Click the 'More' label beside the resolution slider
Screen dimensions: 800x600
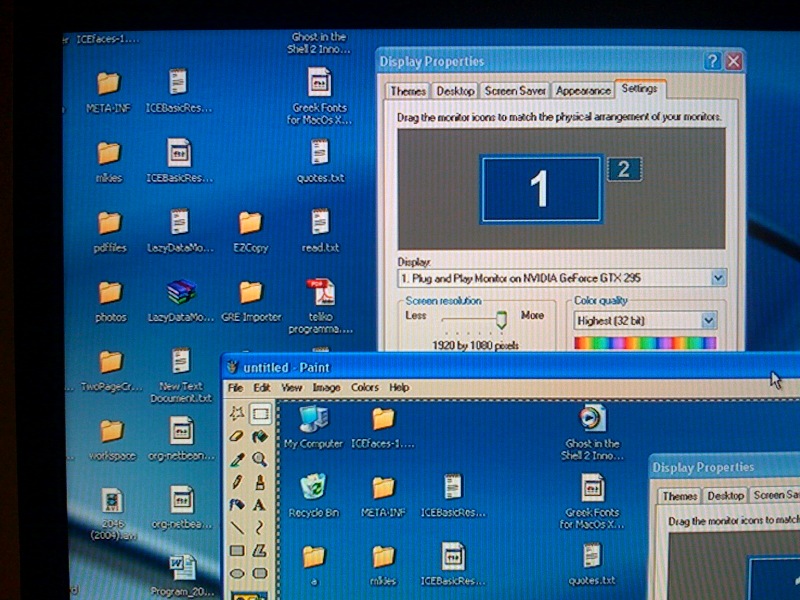532,315
